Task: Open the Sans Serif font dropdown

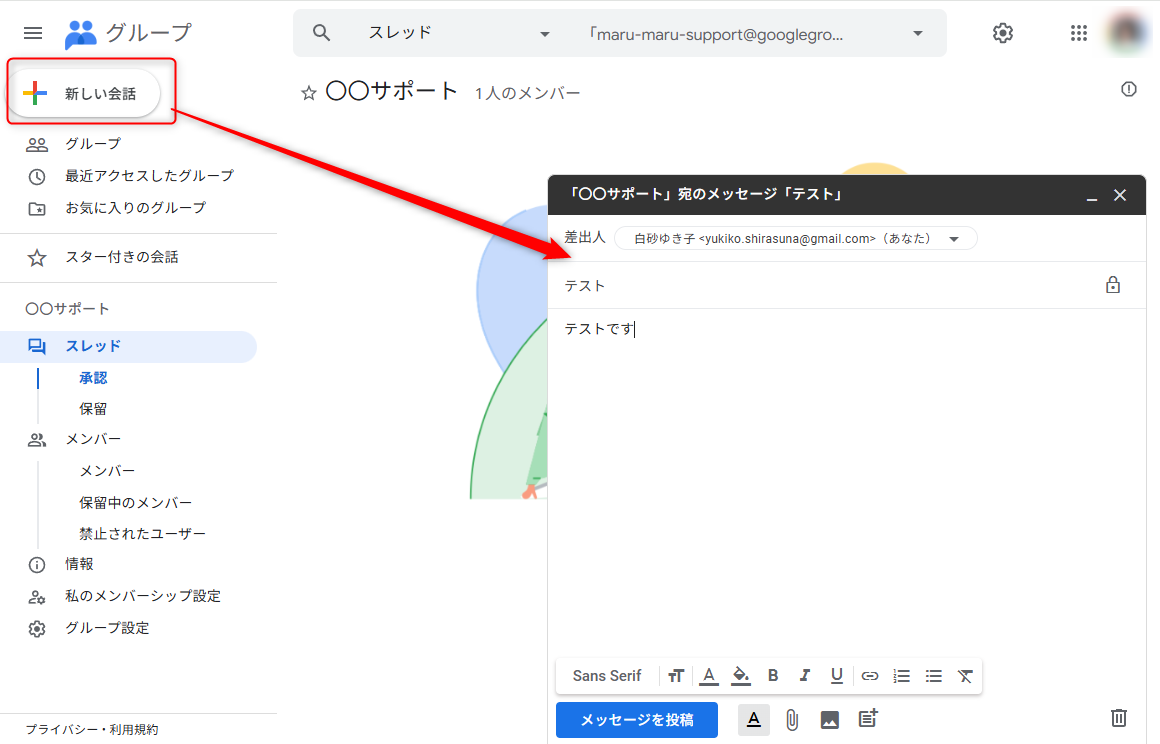Action: 607,676
